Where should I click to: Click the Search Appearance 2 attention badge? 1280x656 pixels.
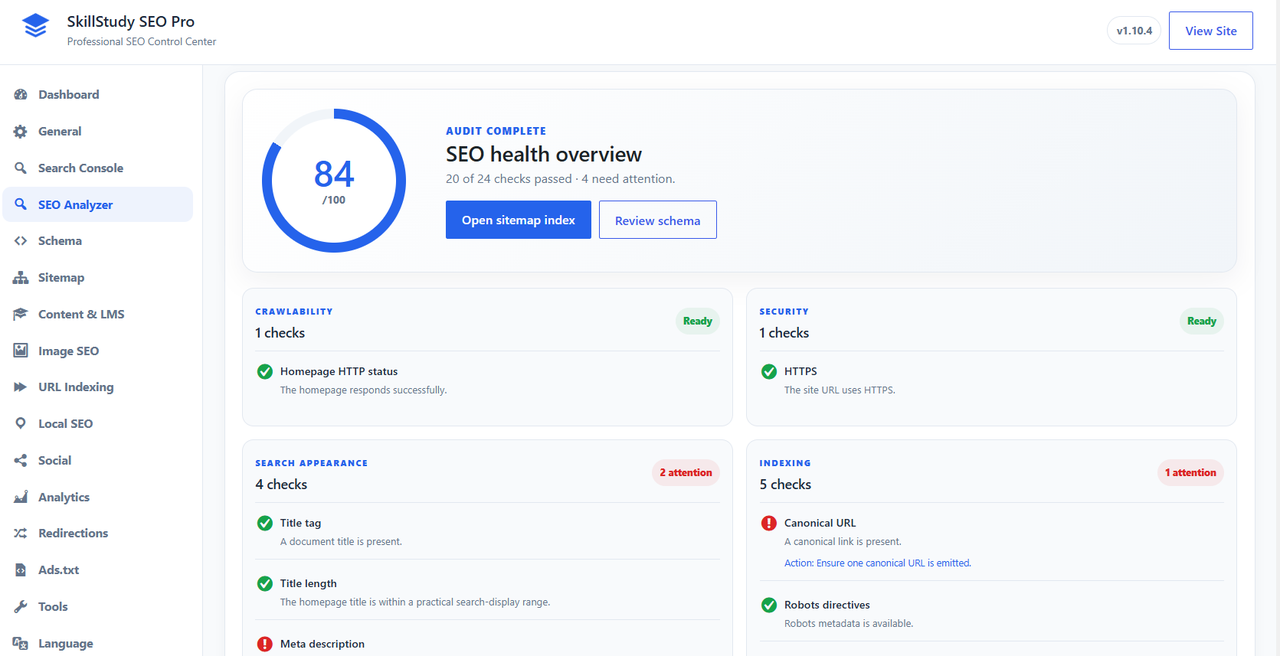[x=686, y=473]
